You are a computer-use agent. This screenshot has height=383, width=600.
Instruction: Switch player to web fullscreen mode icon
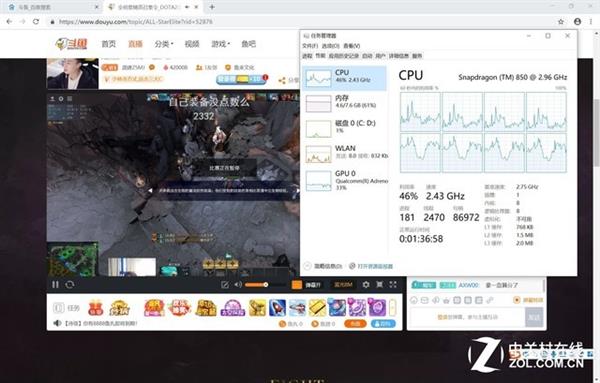pos(380,285)
